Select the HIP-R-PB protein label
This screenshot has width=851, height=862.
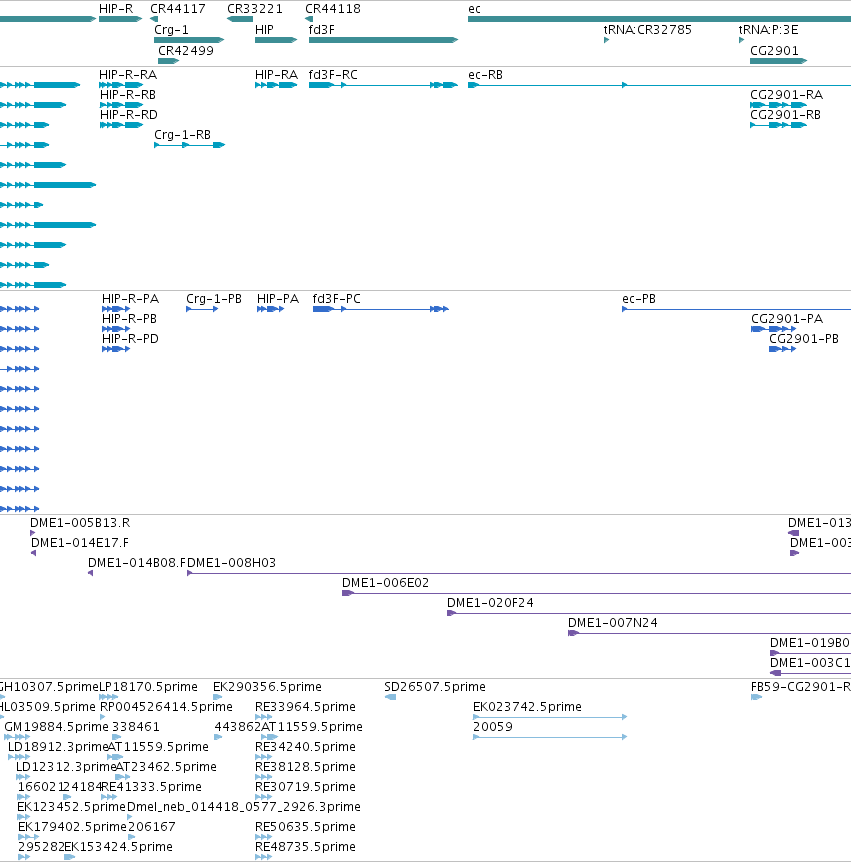pos(130,319)
